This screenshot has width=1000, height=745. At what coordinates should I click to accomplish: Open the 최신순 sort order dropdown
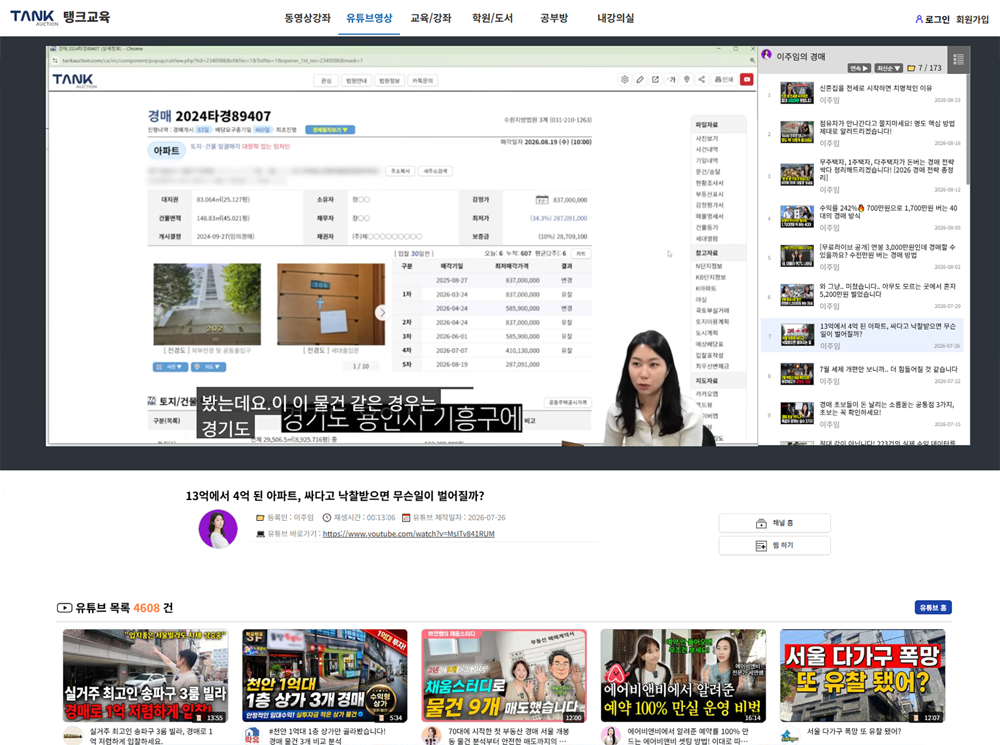click(x=888, y=68)
